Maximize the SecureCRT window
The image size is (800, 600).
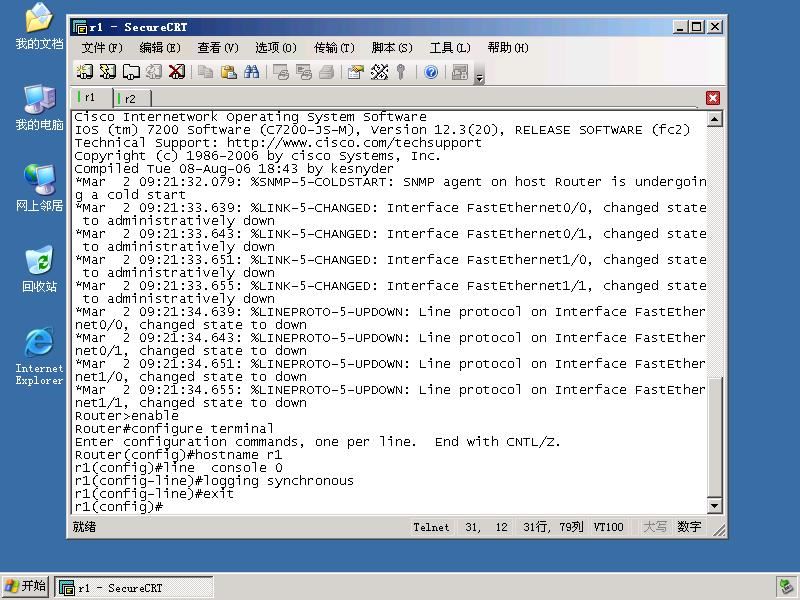(x=697, y=27)
